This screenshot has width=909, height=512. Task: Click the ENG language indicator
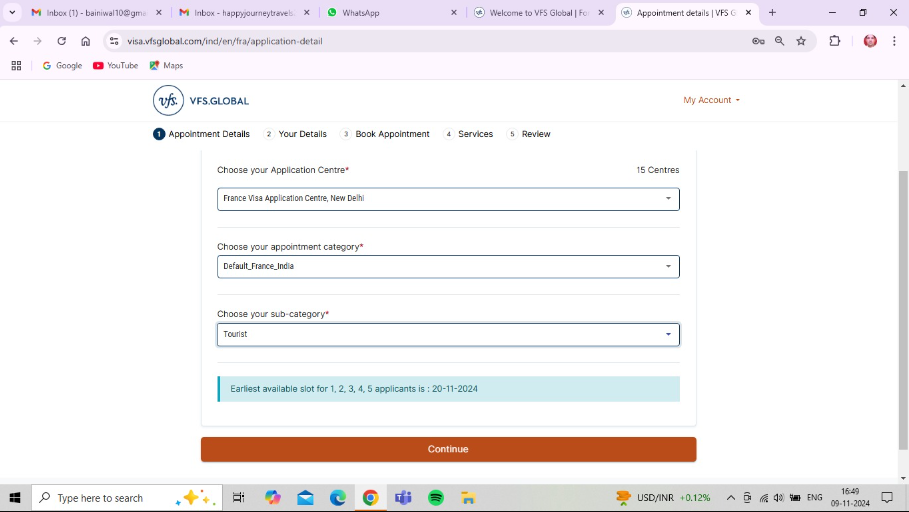tap(815, 498)
